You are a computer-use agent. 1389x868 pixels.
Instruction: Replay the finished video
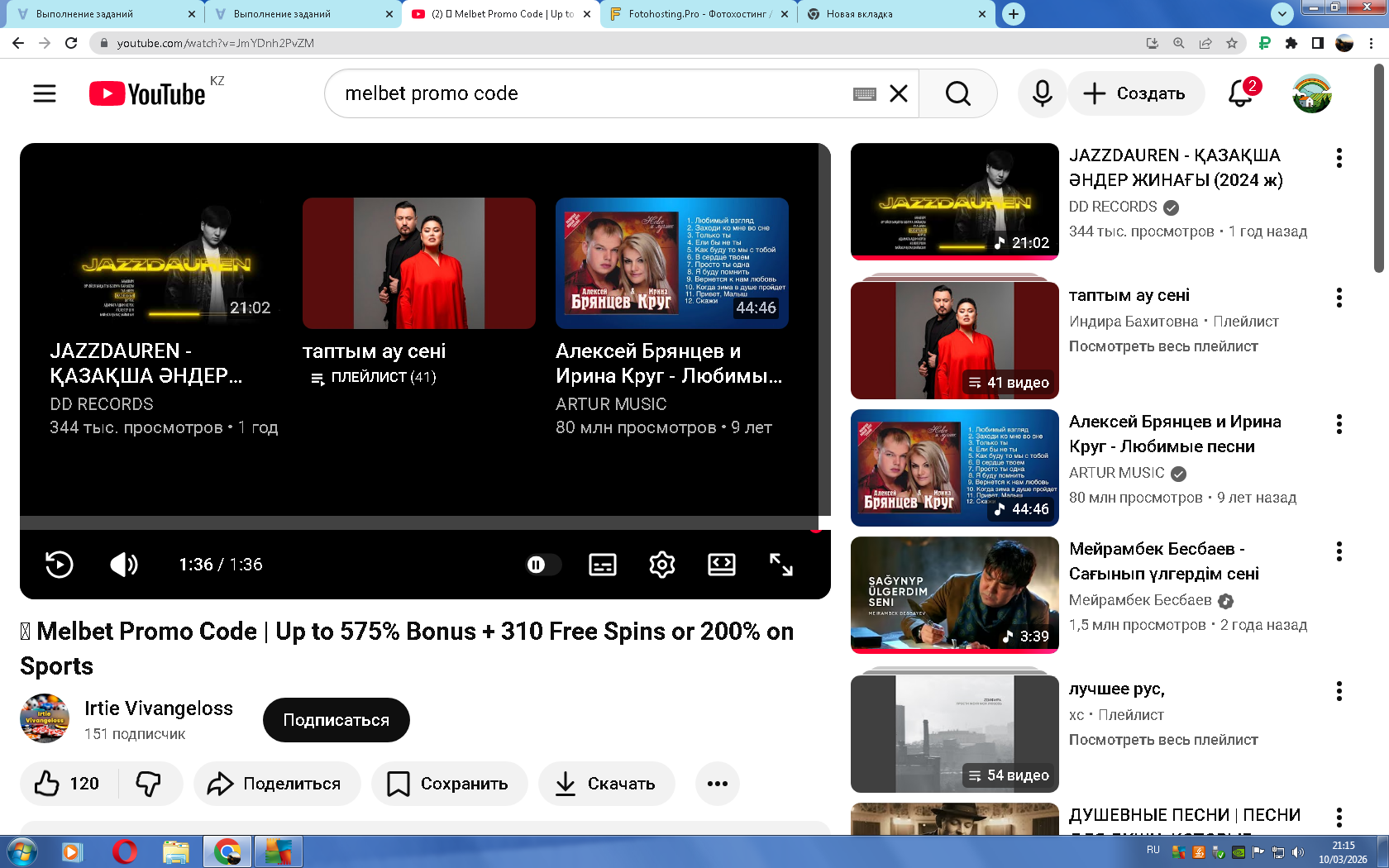pos(59,565)
